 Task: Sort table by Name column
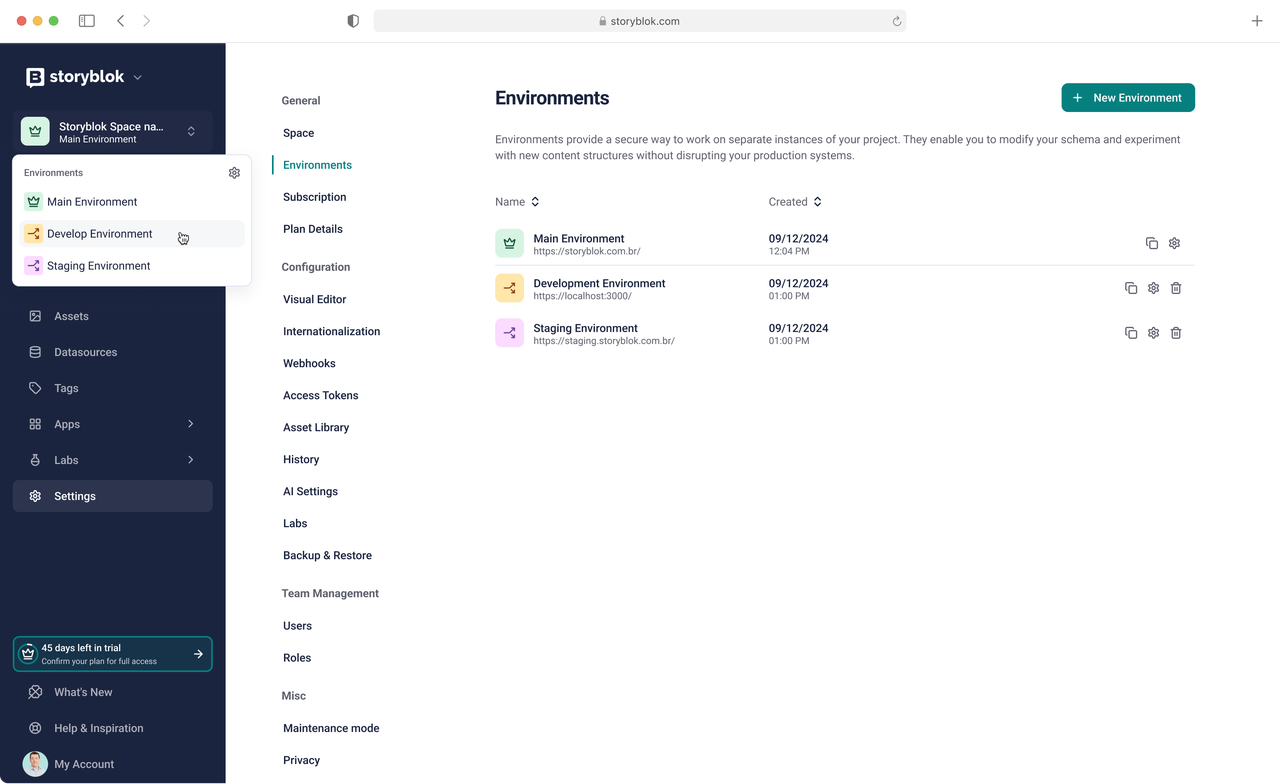click(x=517, y=202)
